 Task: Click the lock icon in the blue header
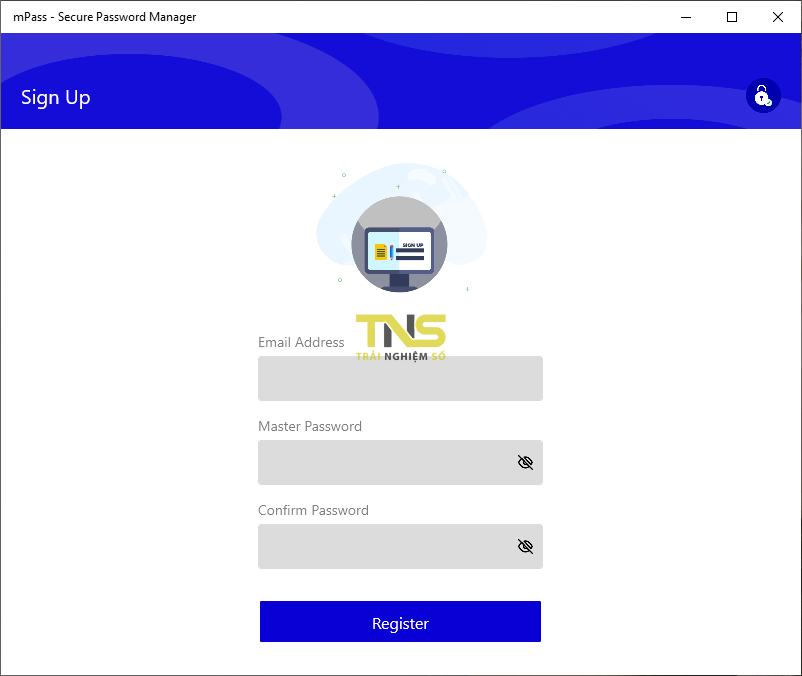pyautogui.click(x=763, y=95)
